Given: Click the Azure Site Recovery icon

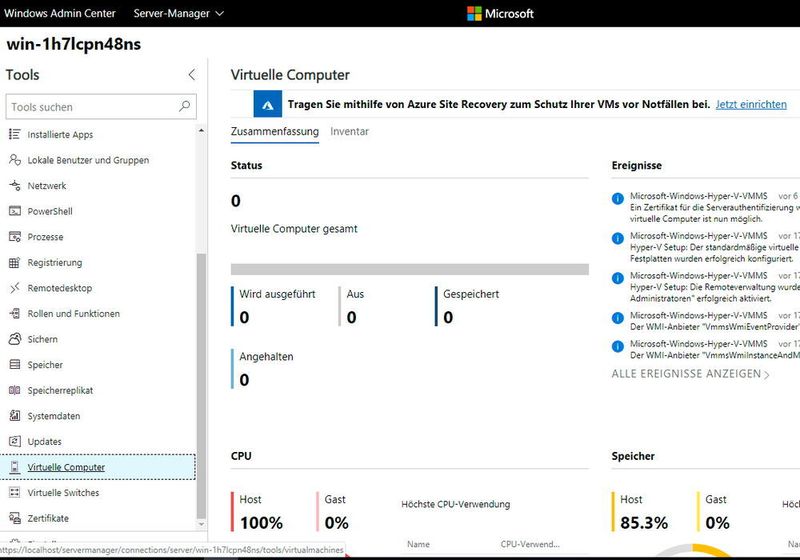Looking at the screenshot, I should (x=267, y=104).
